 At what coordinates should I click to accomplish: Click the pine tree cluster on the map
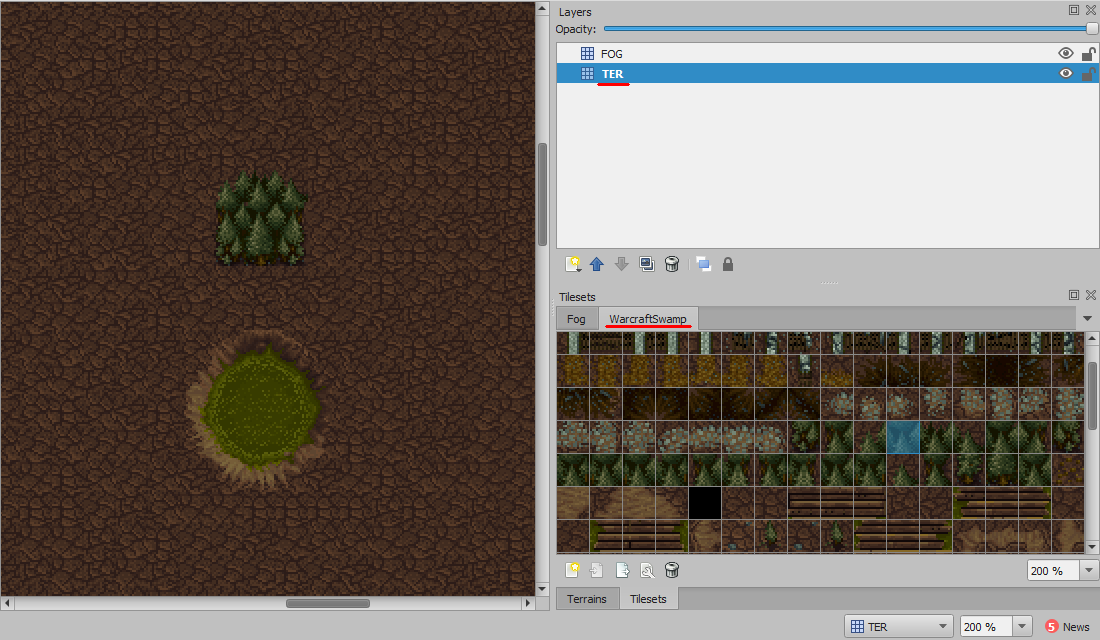pos(260,218)
